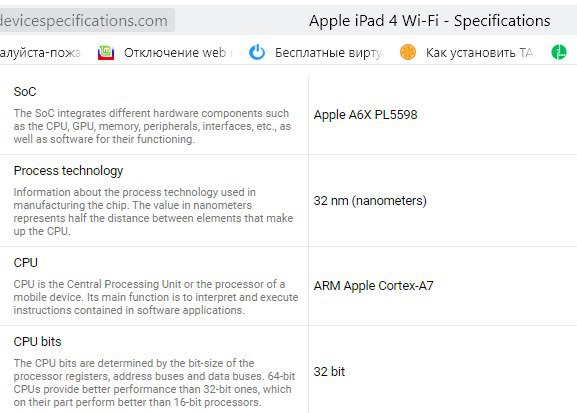Click the orange slice icon bookmark
Image resolution: width=577 pixels, height=413 pixels.
408,52
